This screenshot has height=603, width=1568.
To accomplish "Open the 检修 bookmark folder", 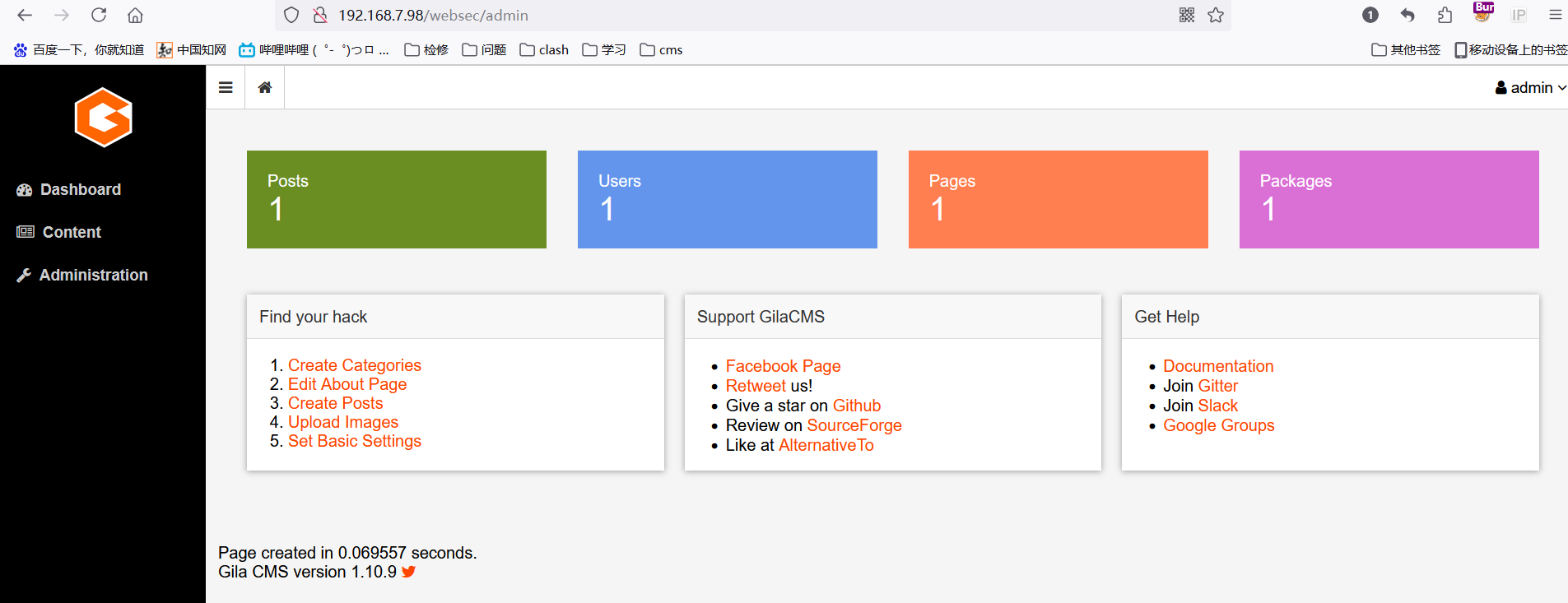I will [426, 50].
